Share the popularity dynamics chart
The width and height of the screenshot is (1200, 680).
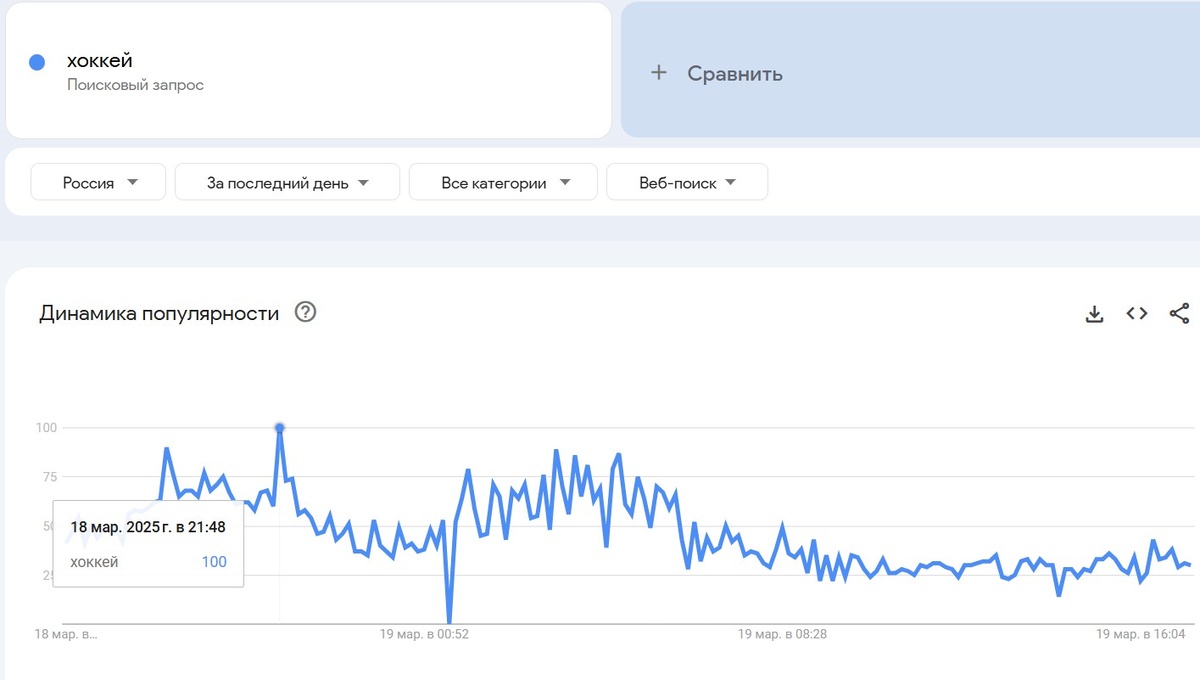pyautogui.click(x=1180, y=314)
